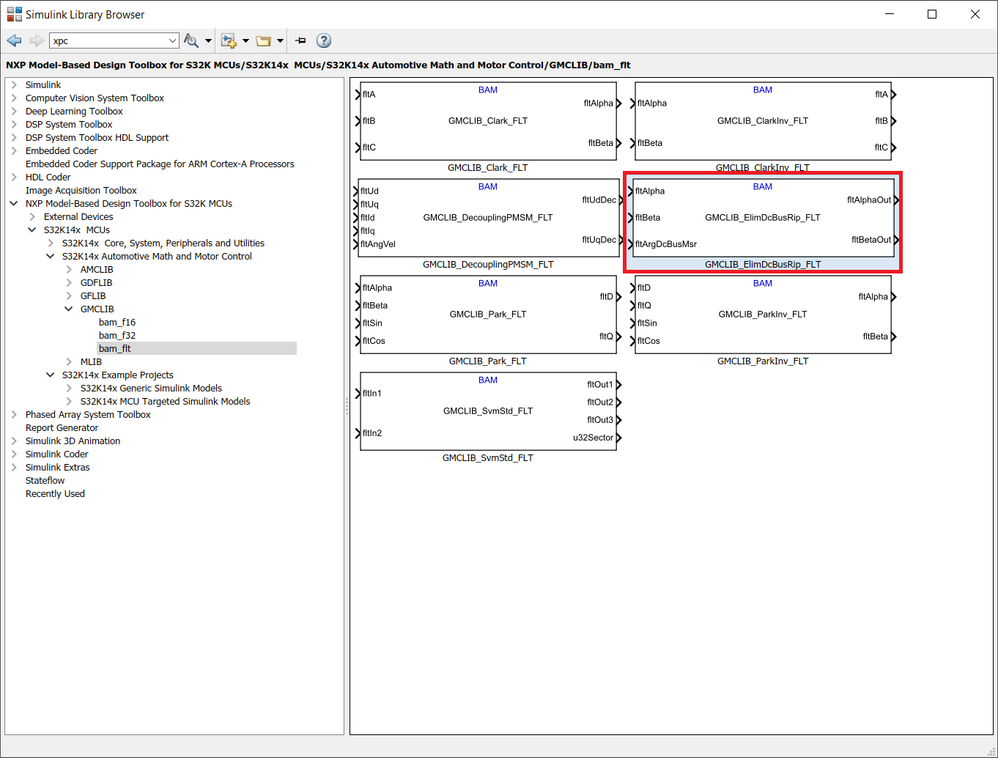
Task: Expand S32K14x MCU Targeted Simulink Models
Action: [x=69, y=402]
